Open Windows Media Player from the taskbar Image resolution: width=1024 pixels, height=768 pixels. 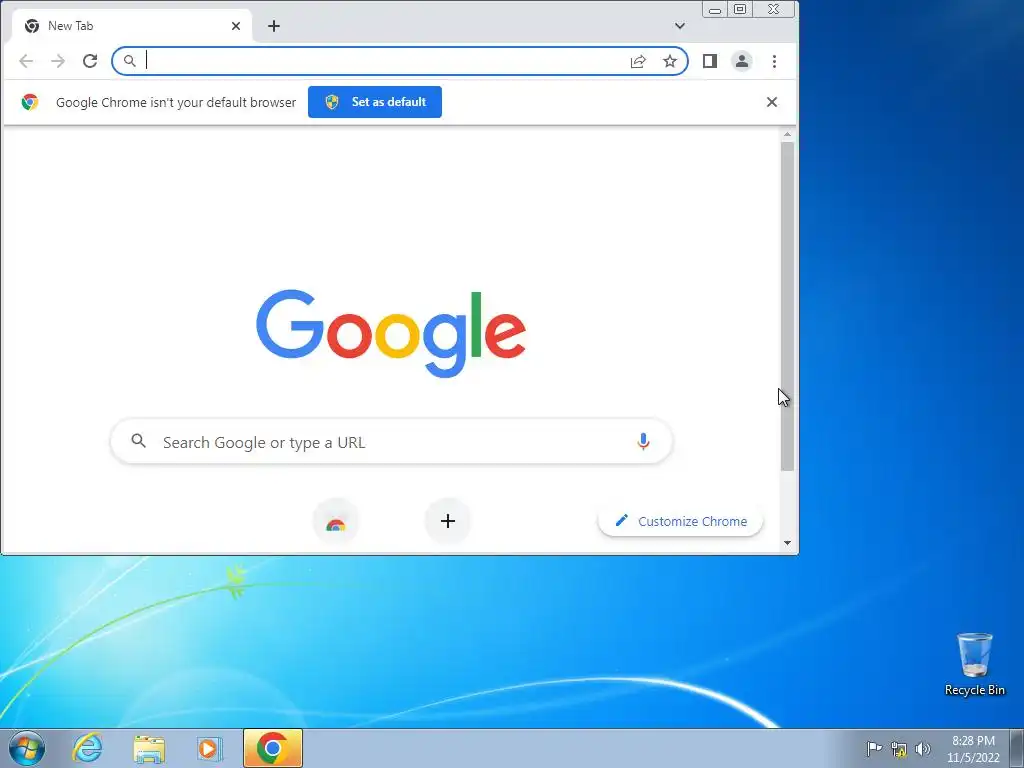point(210,748)
